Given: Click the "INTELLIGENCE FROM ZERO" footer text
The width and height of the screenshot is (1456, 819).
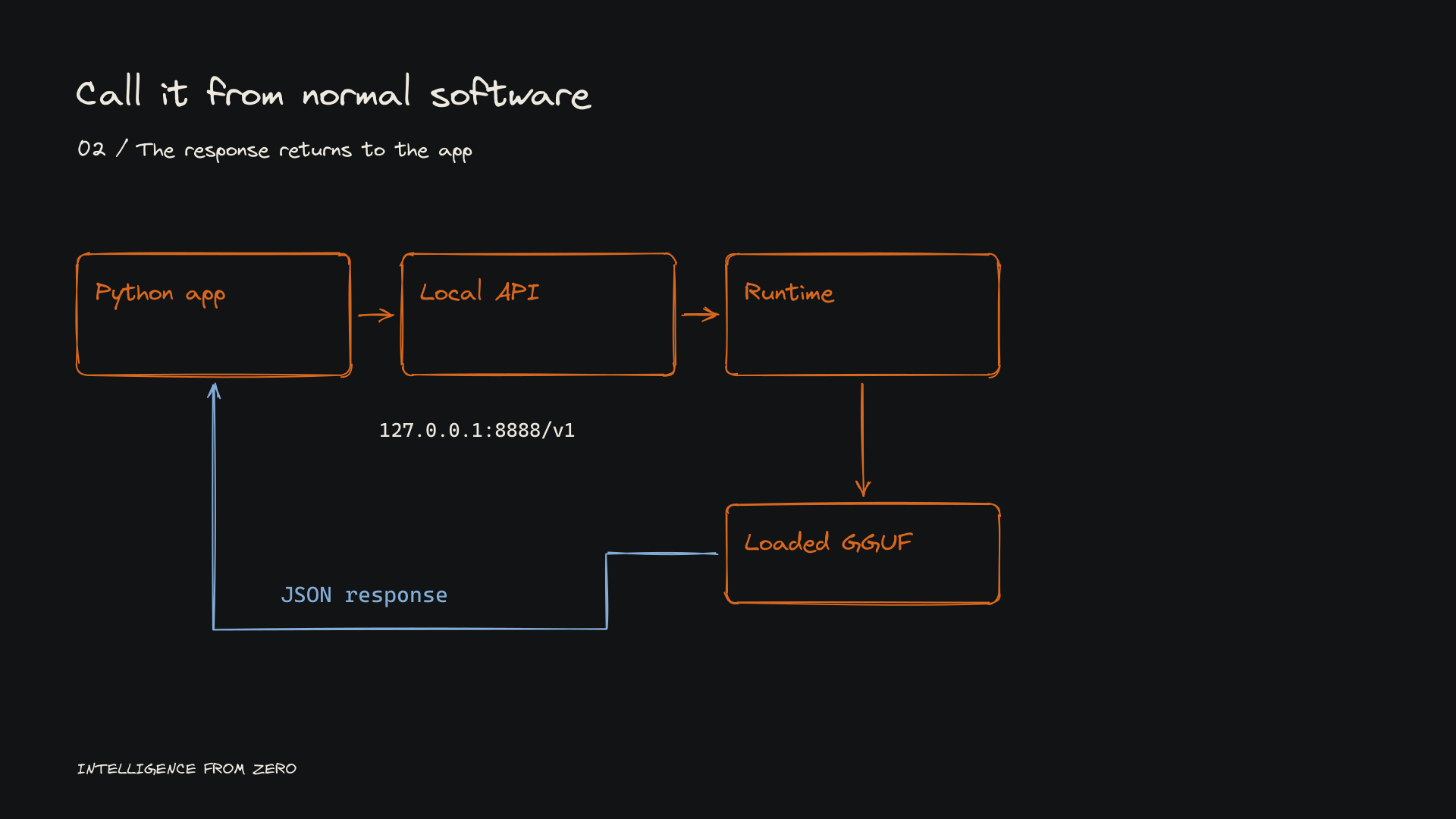Looking at the screenshot, I should (x=187, y=769).
